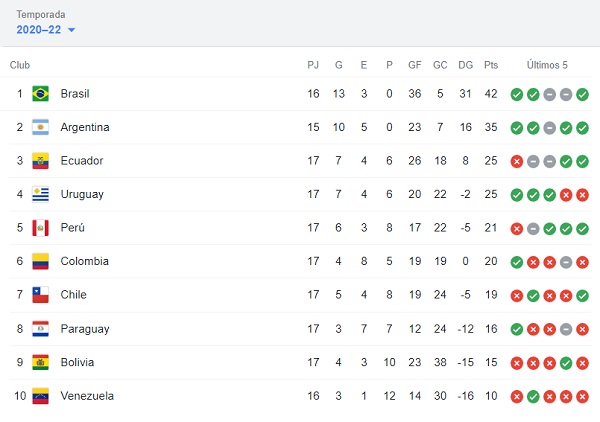
Task: Click the Chile flag icon
Action: click(40, 295)
